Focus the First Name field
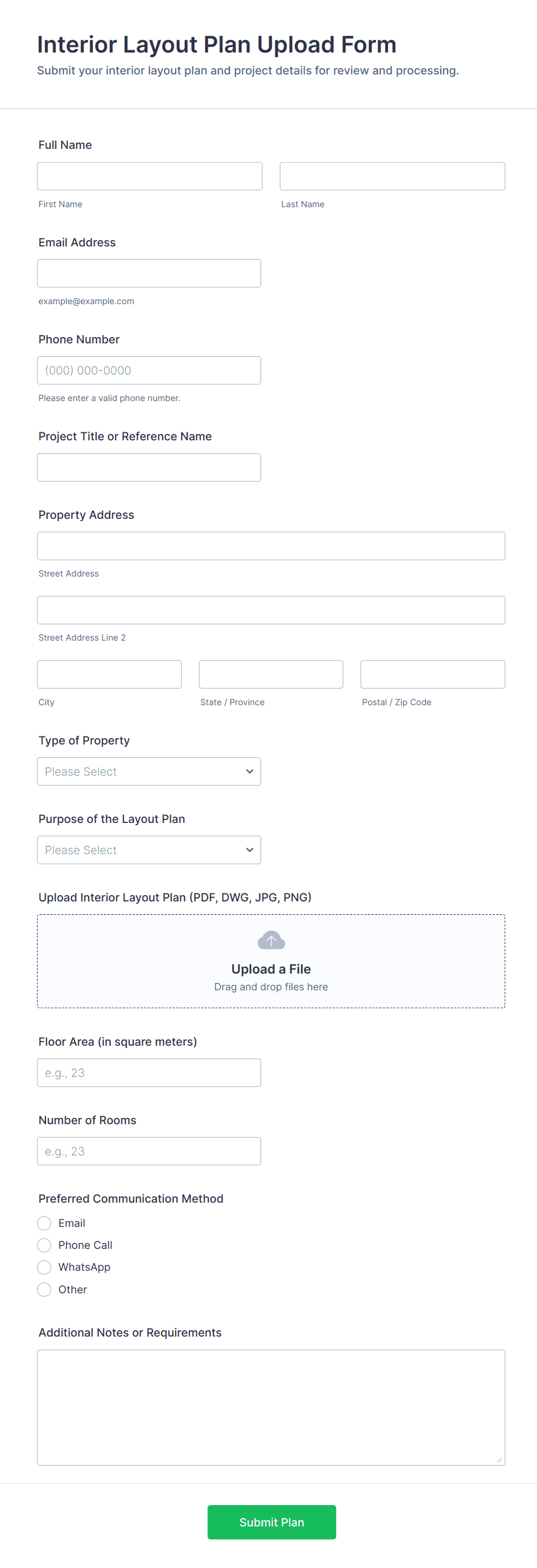Viewport: 537px width, 1568px height. [149, 177]
